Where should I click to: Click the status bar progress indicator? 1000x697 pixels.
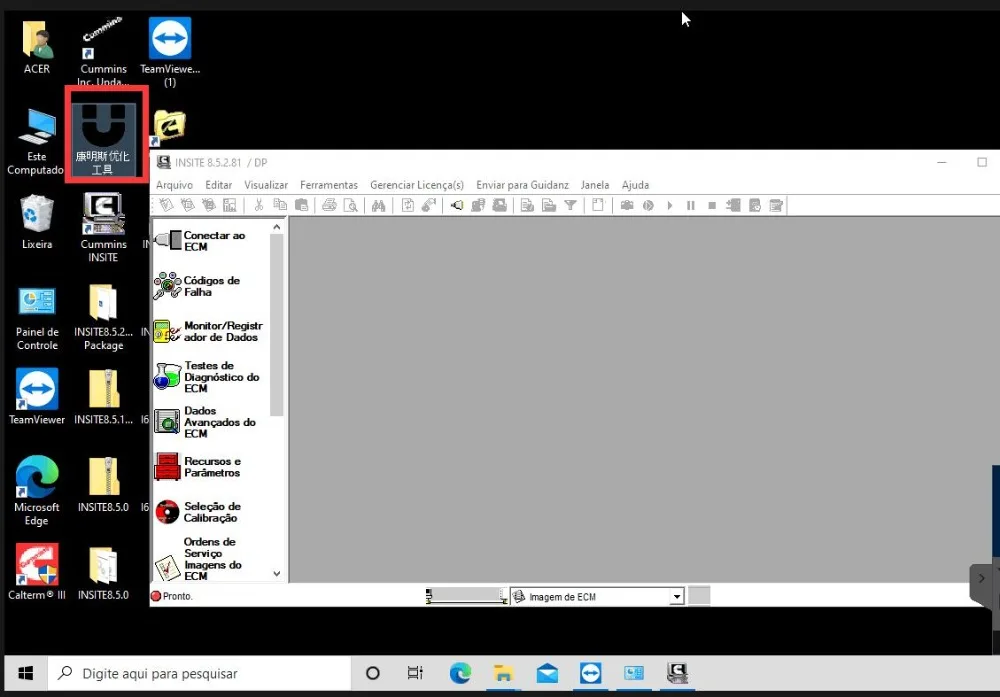[x=466, y=596]
